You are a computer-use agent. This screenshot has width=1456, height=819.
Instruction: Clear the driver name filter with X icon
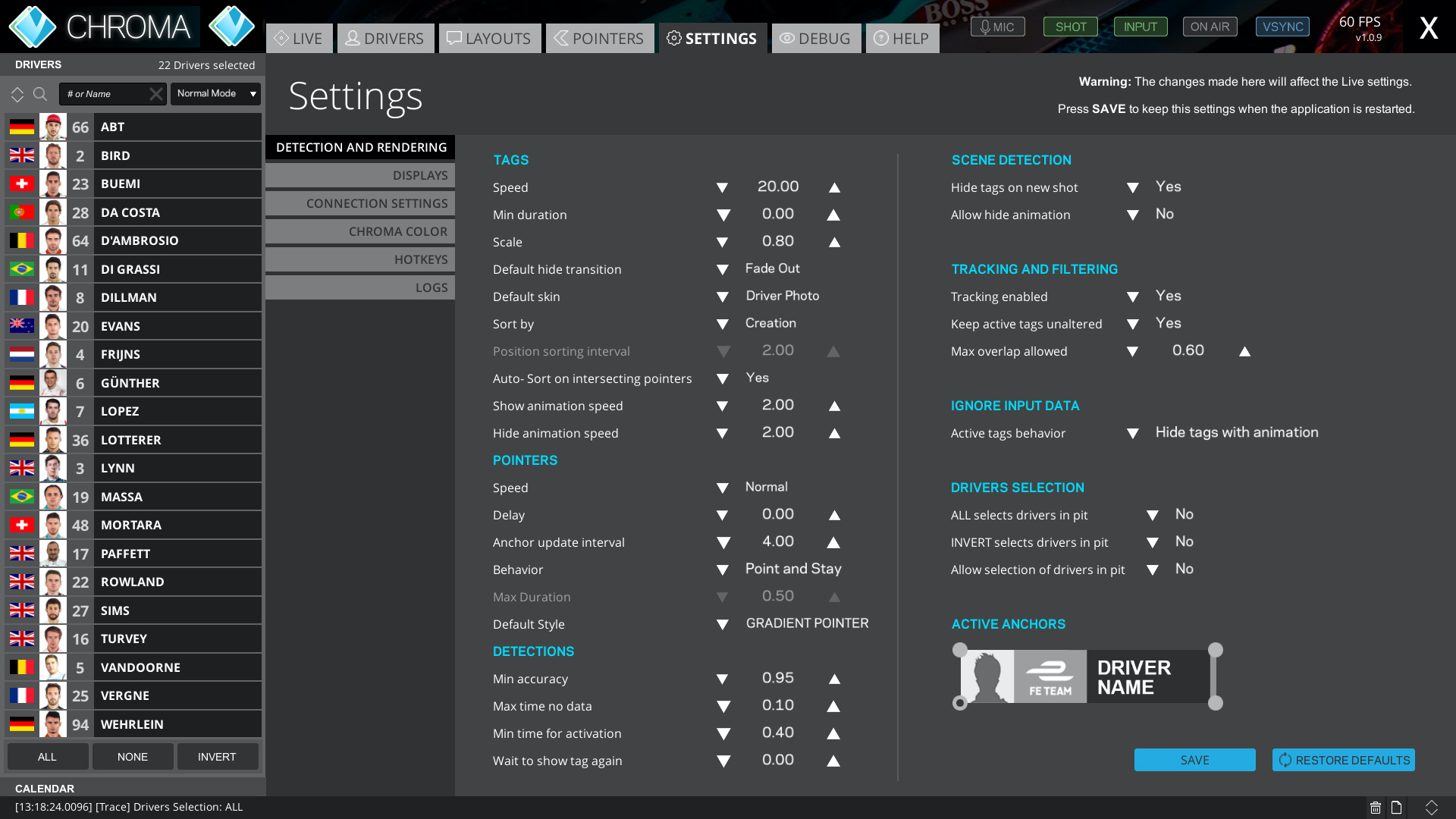155,94
